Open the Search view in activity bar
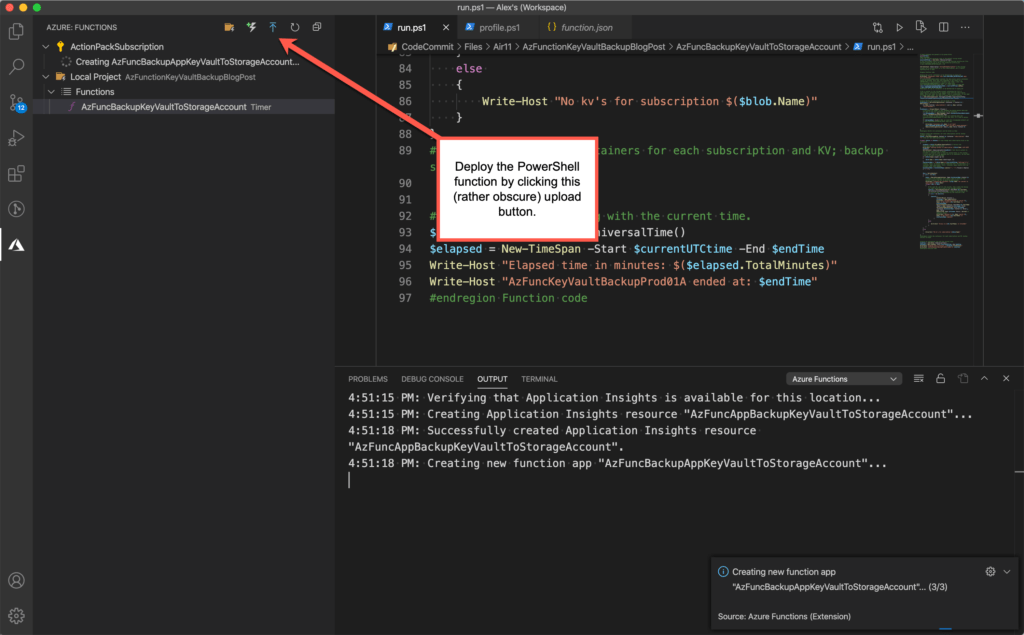Viewport: 1024px width, 635px height. tap(16, 66)
